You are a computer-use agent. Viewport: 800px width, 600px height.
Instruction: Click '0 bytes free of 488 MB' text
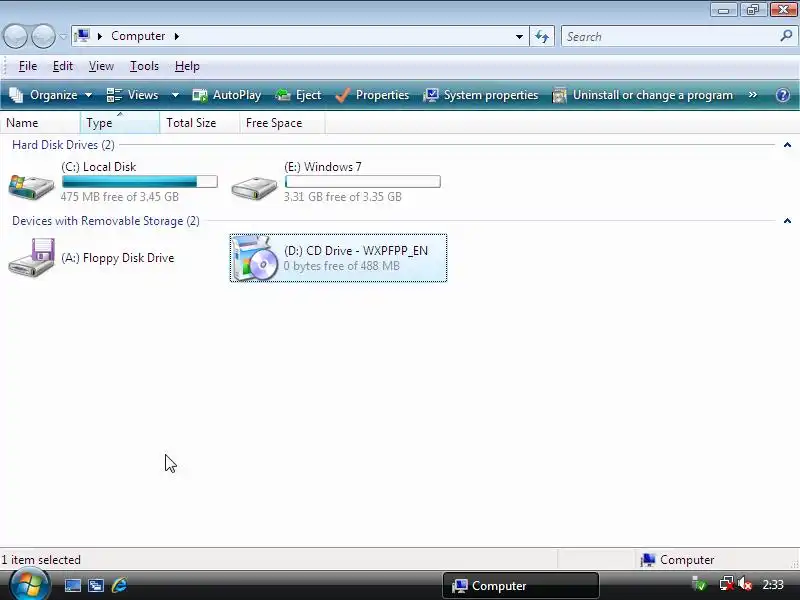[x=342, y=266]
